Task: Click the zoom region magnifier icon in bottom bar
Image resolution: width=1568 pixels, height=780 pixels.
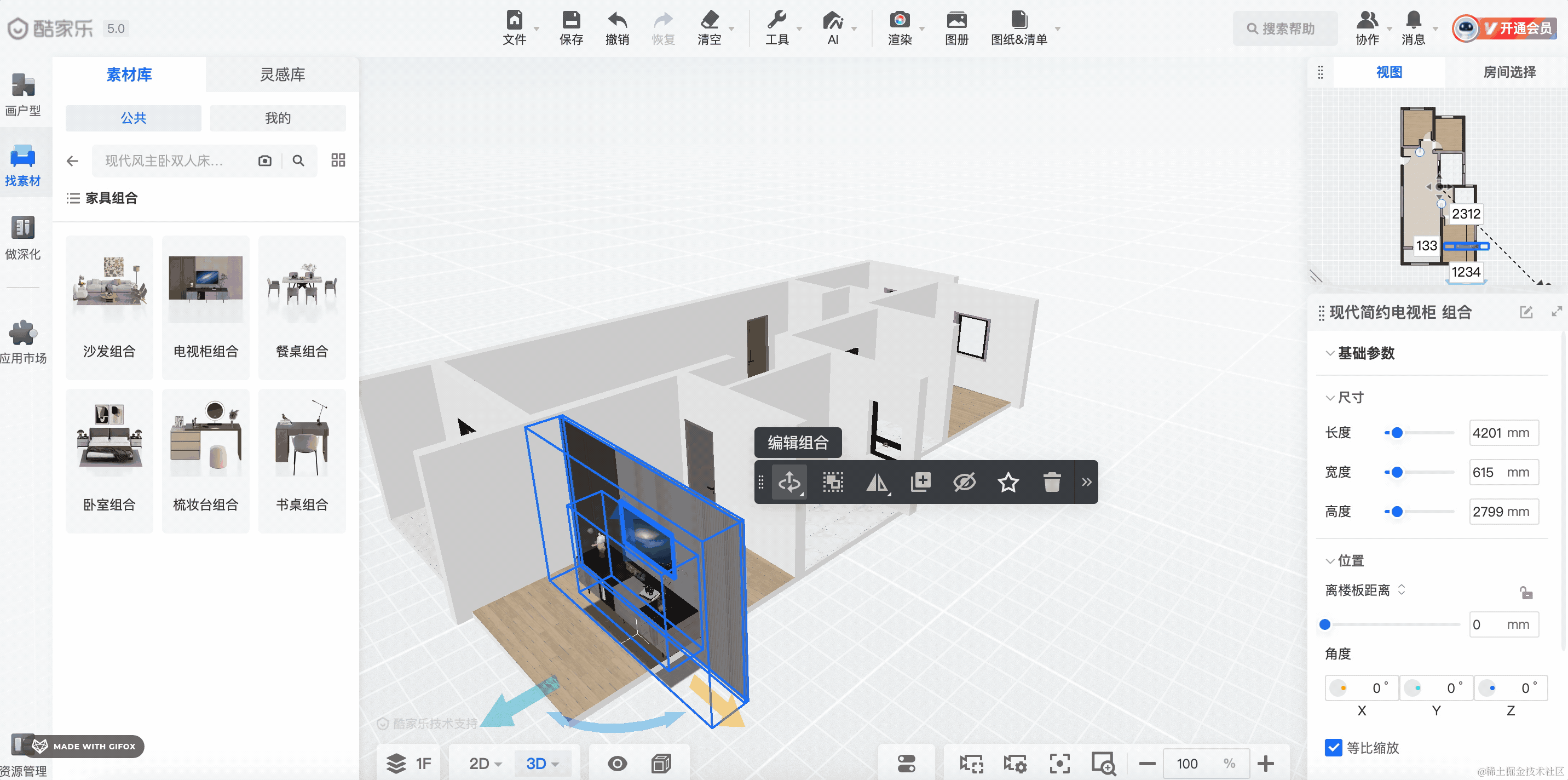Action: tap(1104, 764)
